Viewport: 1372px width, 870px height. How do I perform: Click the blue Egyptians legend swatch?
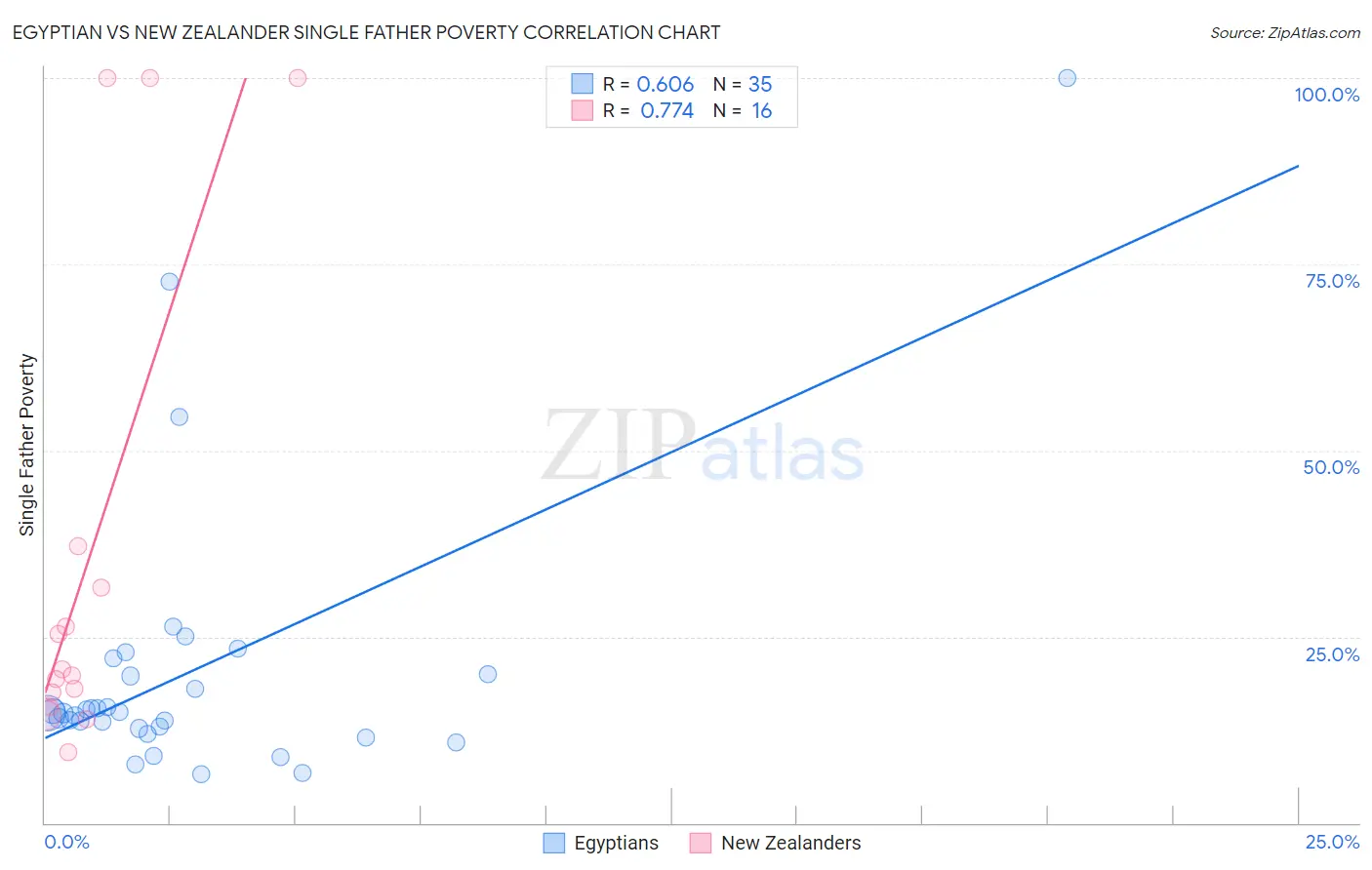554,843
